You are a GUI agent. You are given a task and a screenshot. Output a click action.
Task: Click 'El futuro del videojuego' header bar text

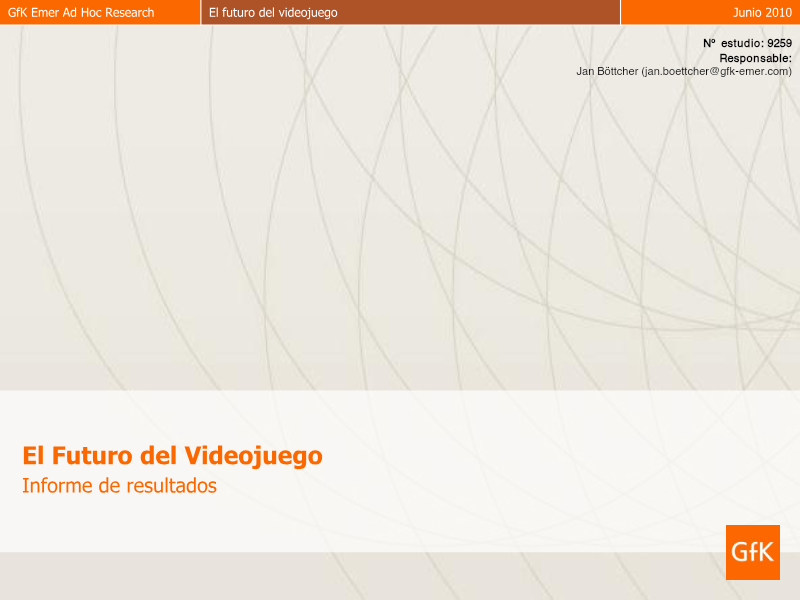coord(273,13)
